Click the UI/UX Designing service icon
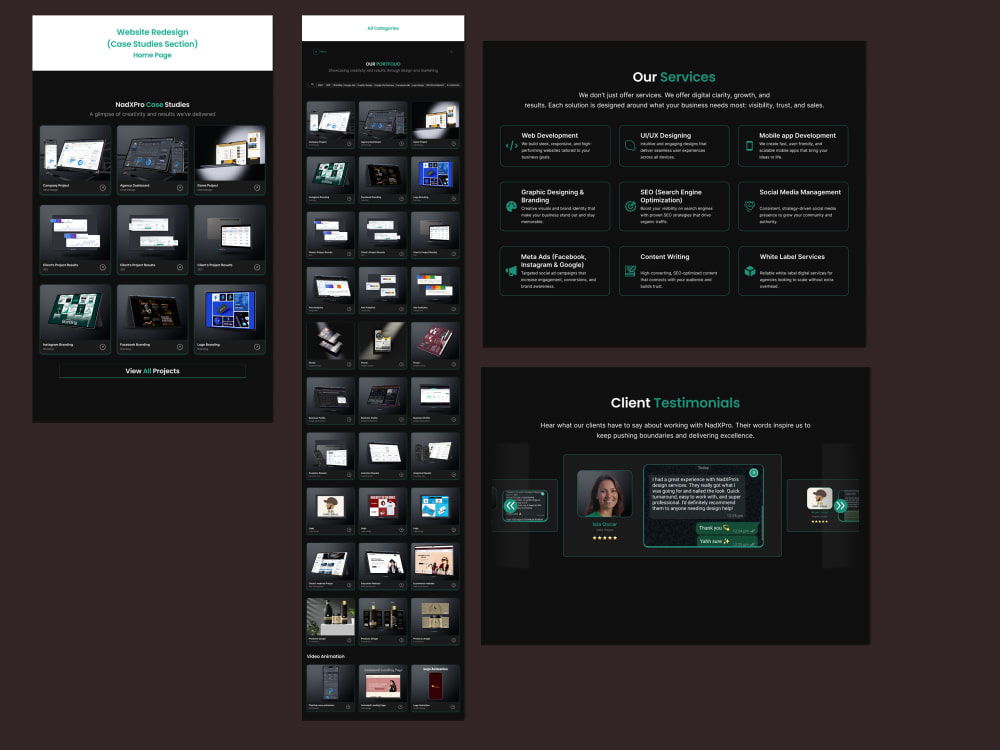Image resolution: width=1000 pixels, height=750 pixels. [630, 145]
